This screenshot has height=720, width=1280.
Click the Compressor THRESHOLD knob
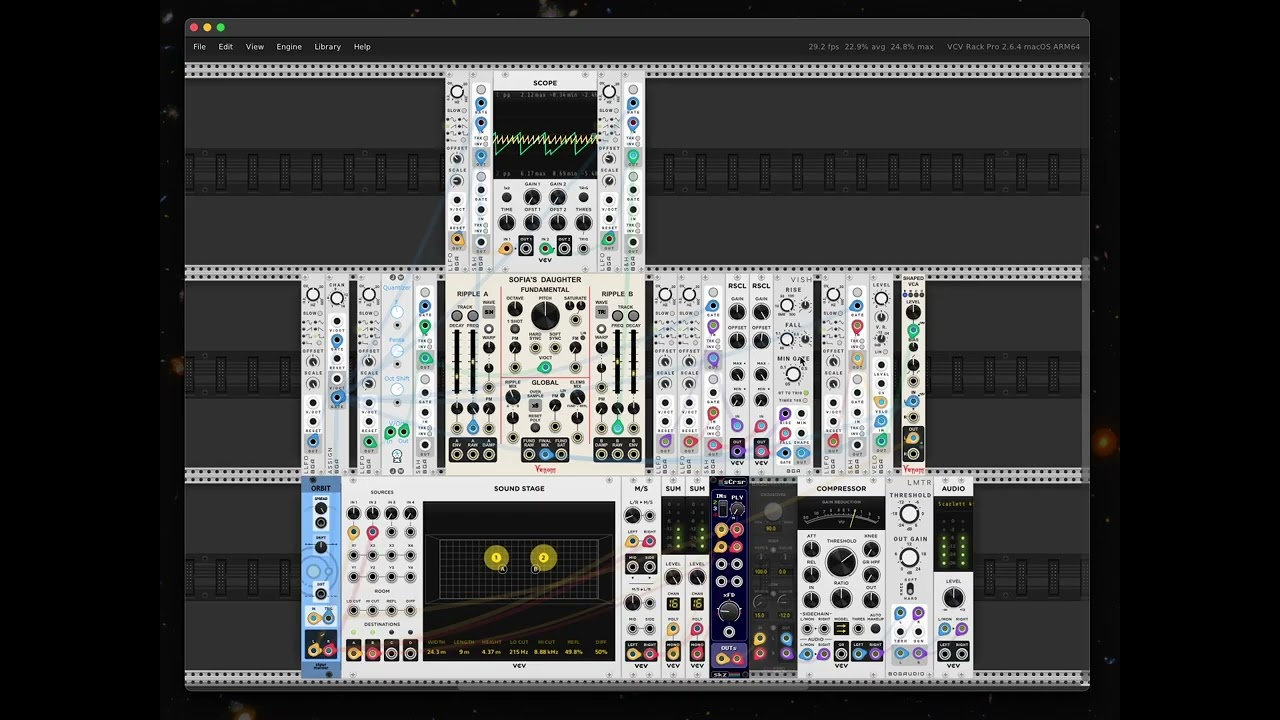pos(841,561)
